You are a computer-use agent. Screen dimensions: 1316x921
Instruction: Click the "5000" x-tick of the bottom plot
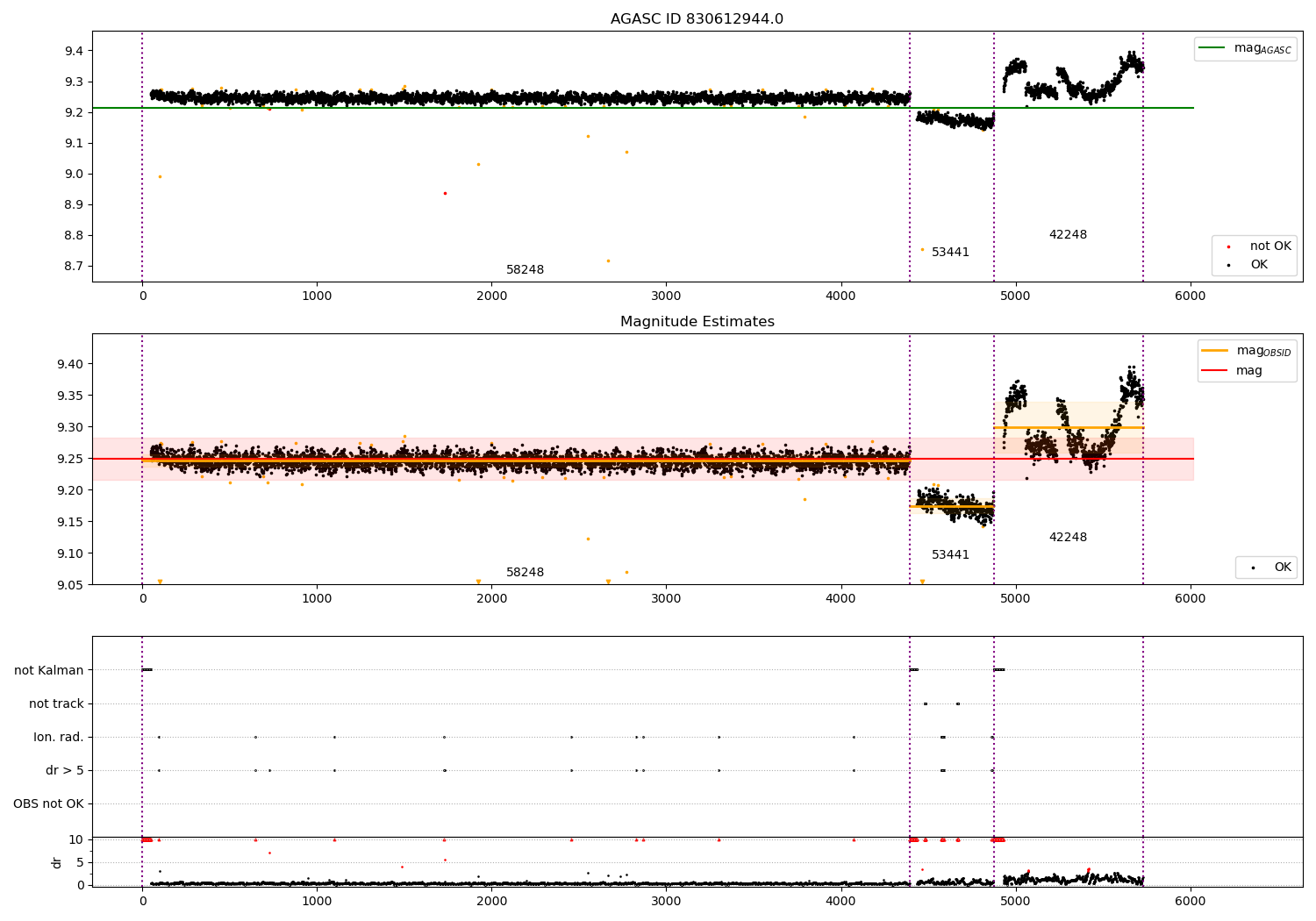(x=1015, y=901)
